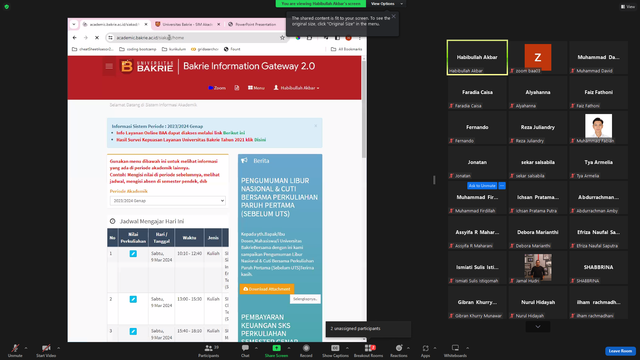Stop loading the page in the browser
Screen dimensions: 640x360
point(97,38)
